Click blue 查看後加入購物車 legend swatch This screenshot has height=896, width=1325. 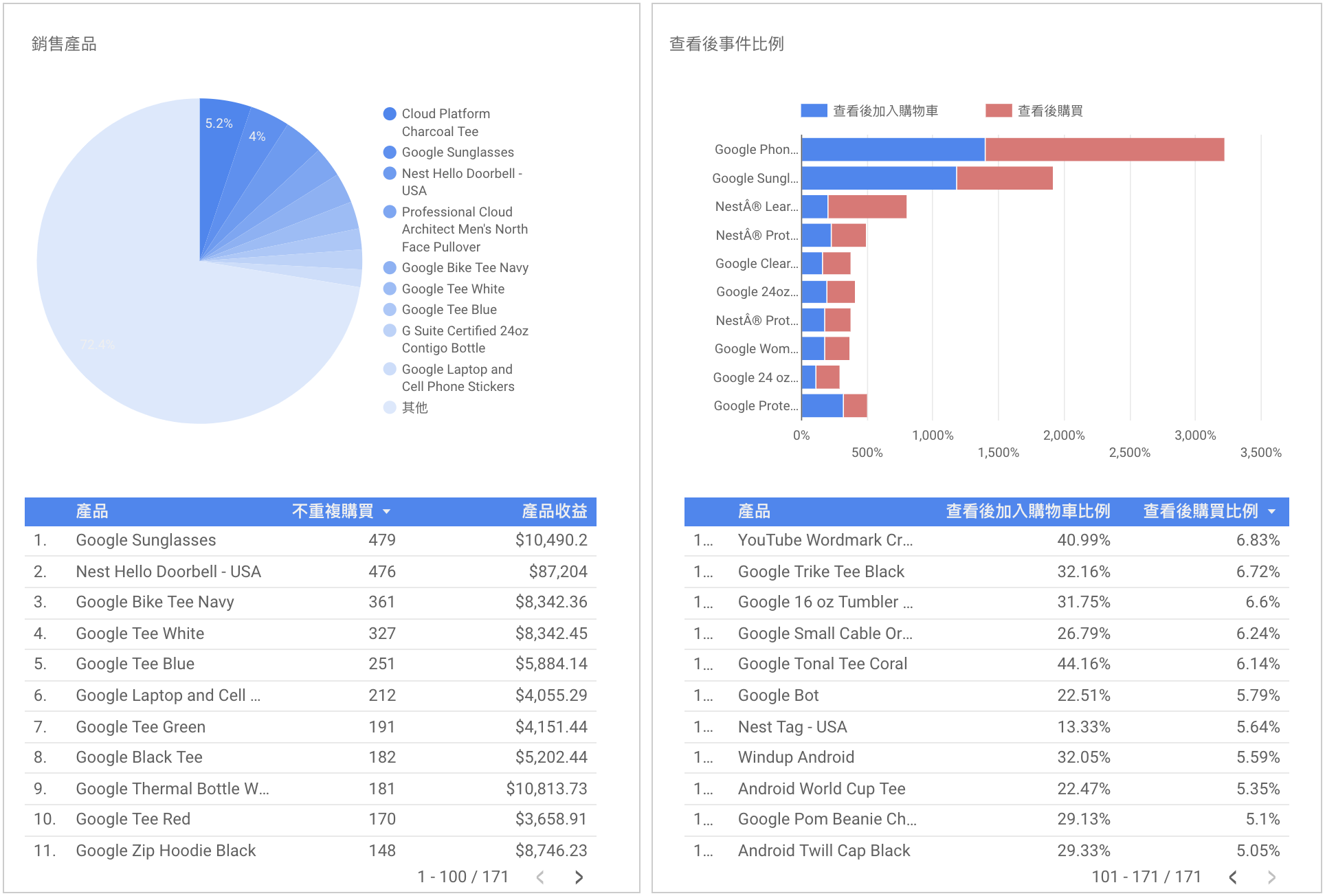point(814,111)
